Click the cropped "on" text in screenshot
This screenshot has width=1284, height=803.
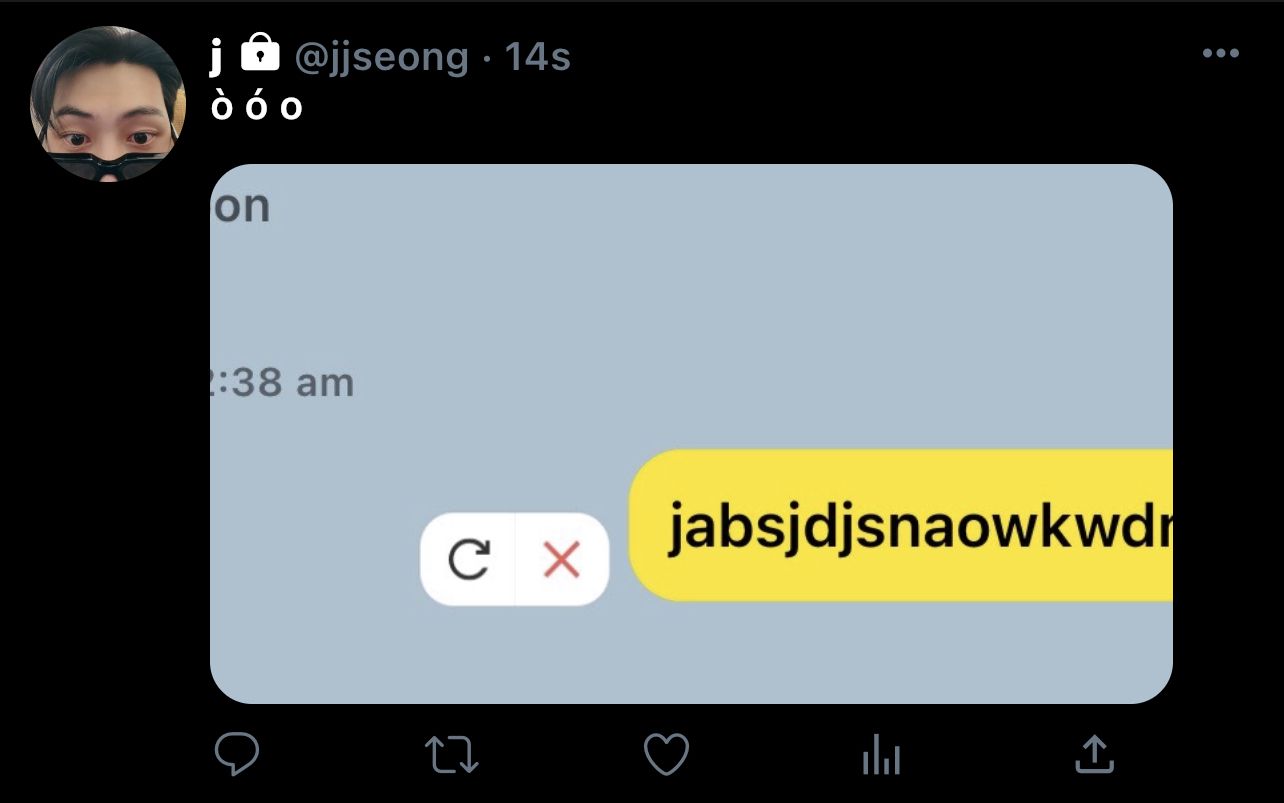pos(241,206)
